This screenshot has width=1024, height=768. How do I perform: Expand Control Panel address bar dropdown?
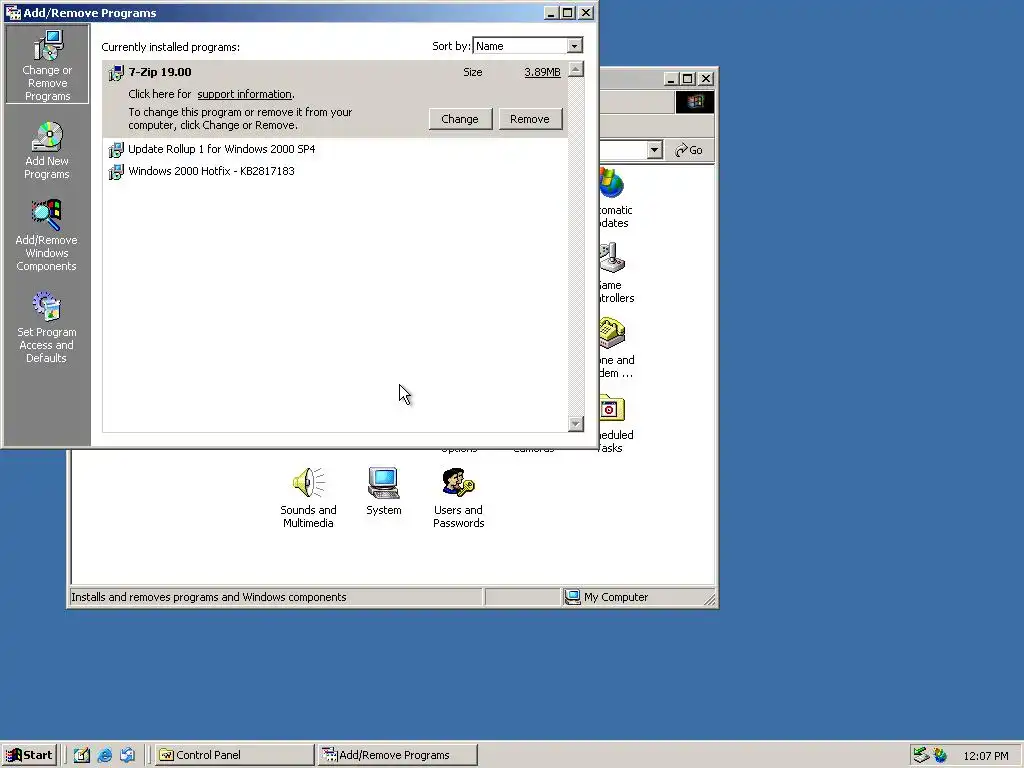[654, 150]
